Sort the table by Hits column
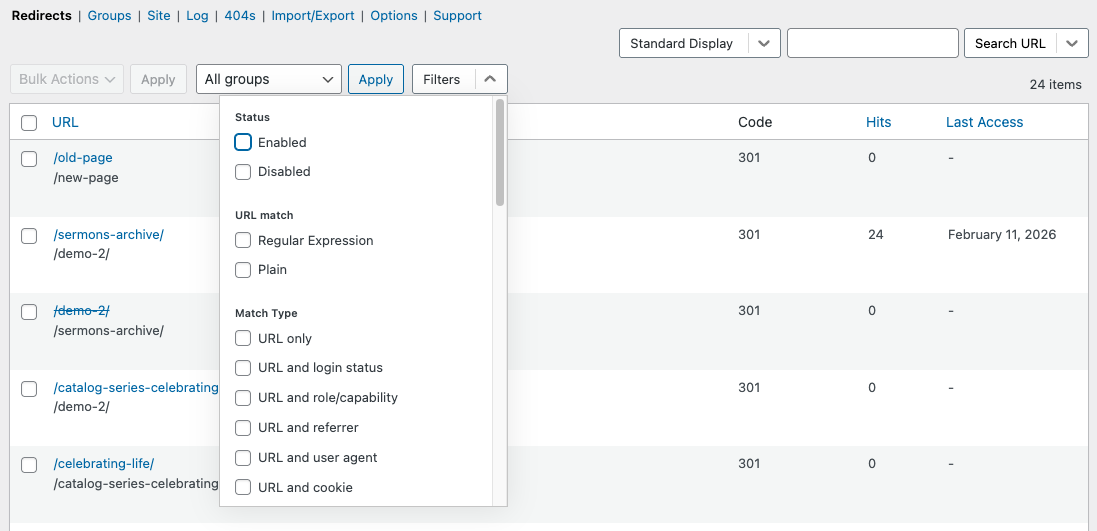Viewport: 1097px width, 531px height. 878,122
